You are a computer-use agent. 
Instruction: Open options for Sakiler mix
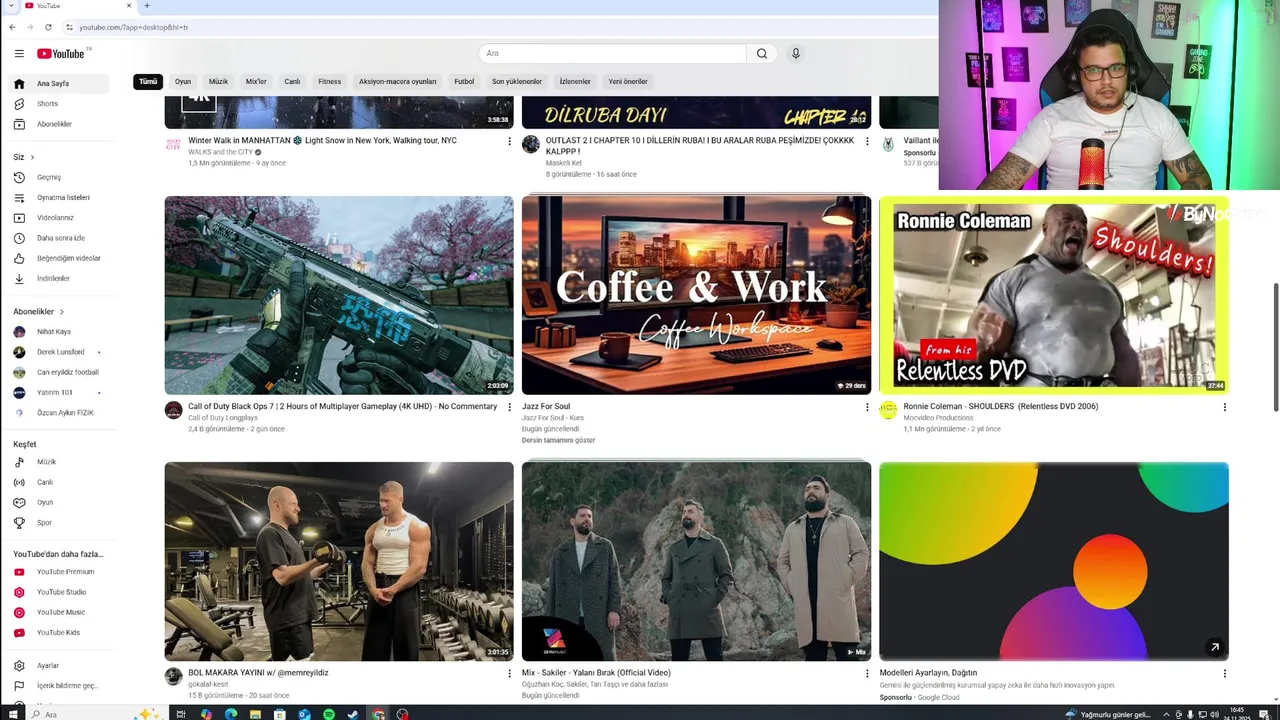867,673
